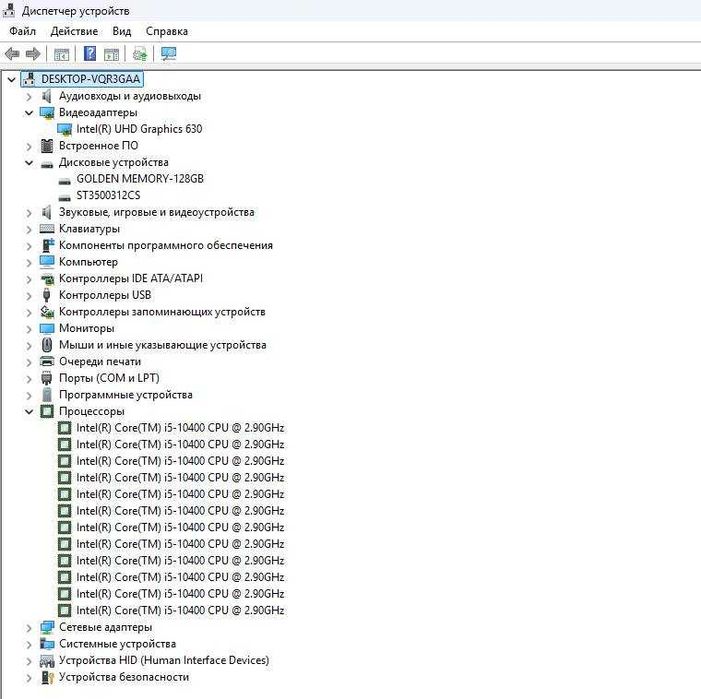Select the GOLDEN MEMORY-128GB label
Screen dimensions: 701x699
(140, 179)
